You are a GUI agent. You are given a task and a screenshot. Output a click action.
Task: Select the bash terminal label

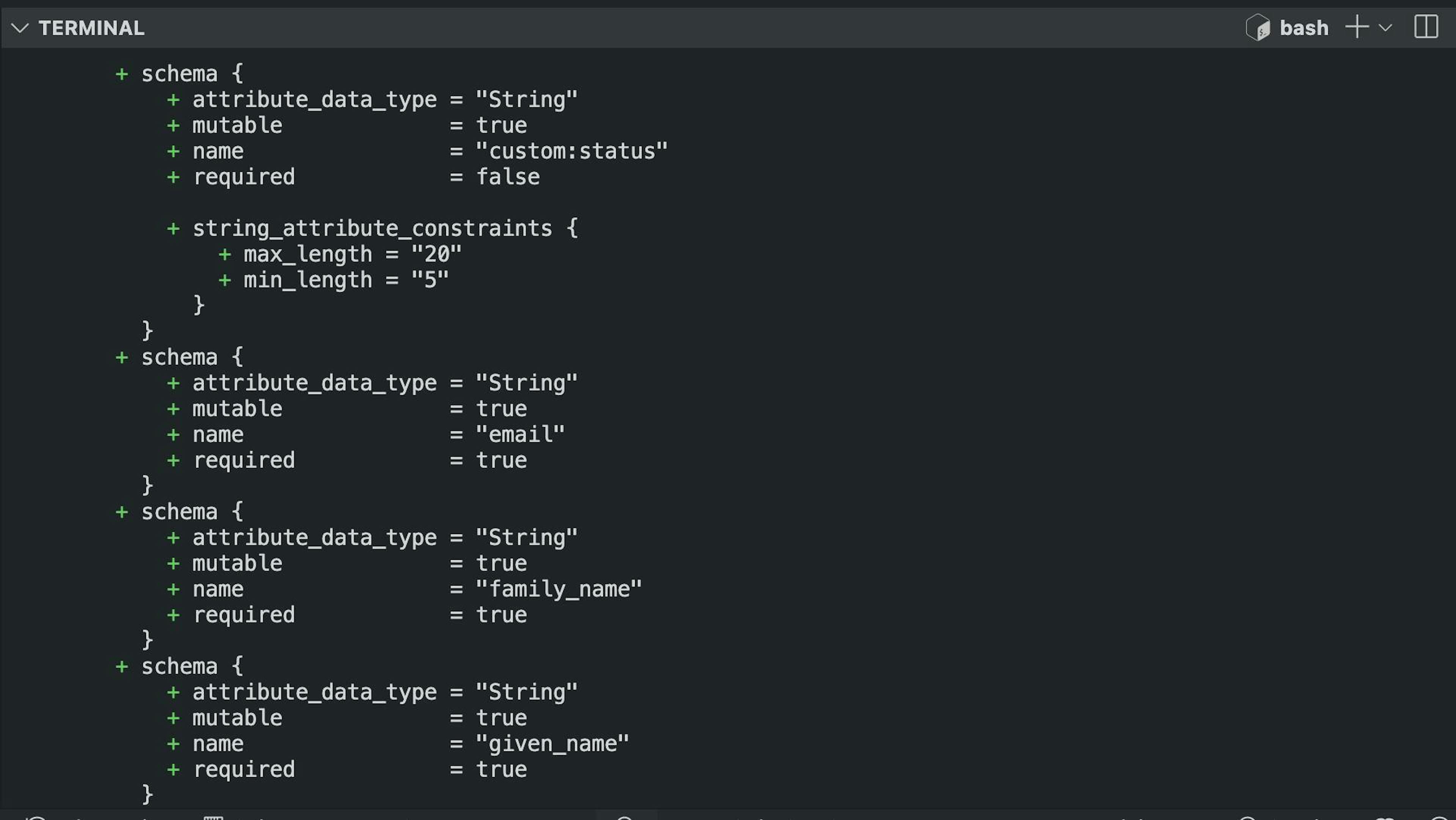pyautogui.click(x=1304, y=28)
